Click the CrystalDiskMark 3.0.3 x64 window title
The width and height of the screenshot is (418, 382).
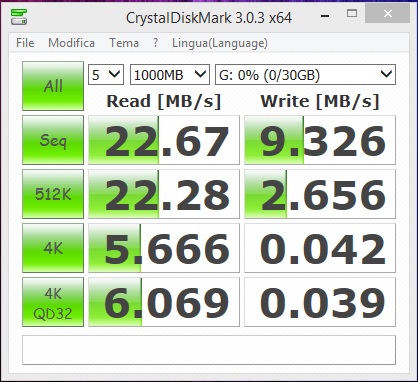(x=209, y=17)
